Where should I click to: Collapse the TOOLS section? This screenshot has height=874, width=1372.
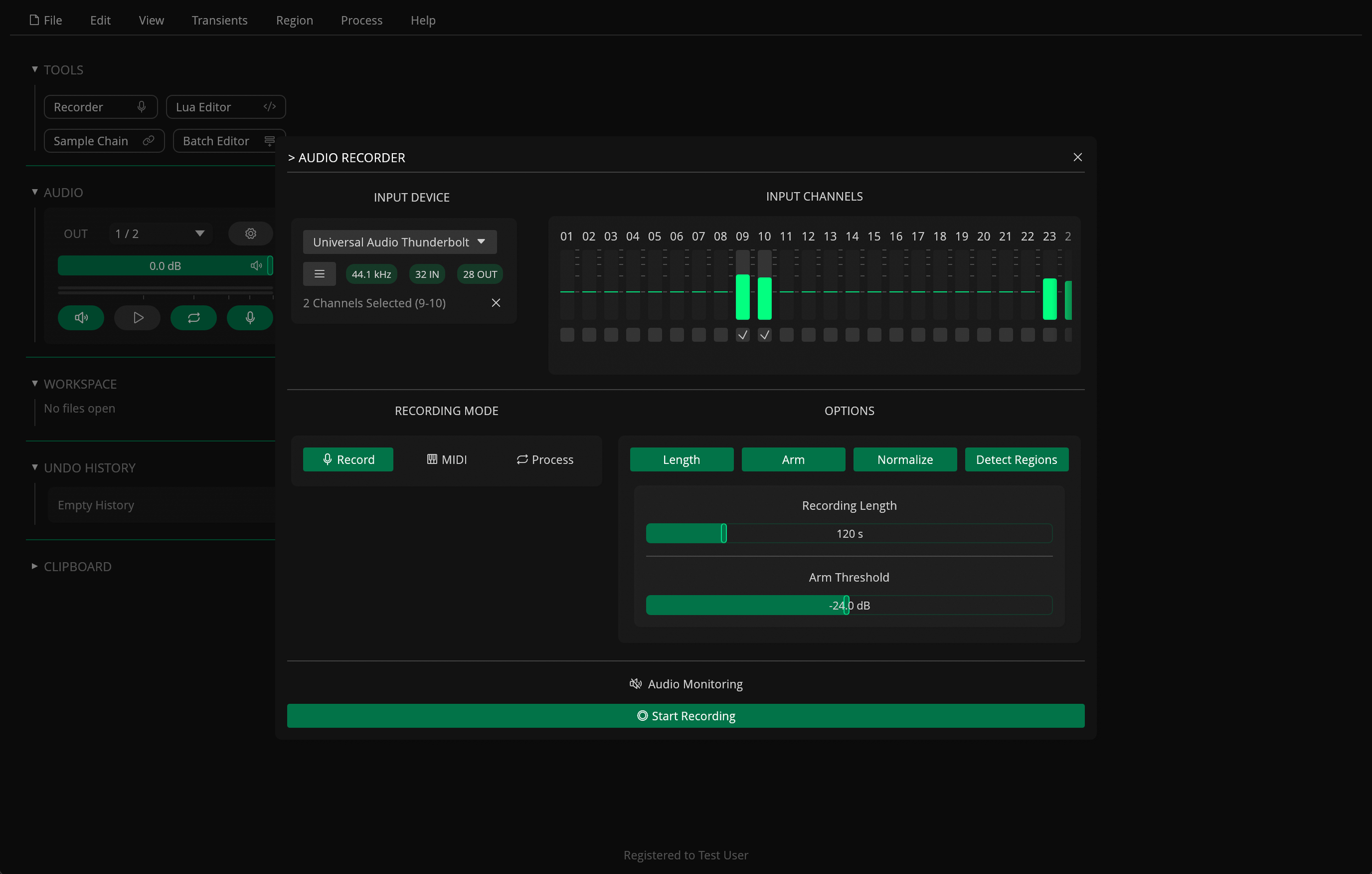[34, 70]
